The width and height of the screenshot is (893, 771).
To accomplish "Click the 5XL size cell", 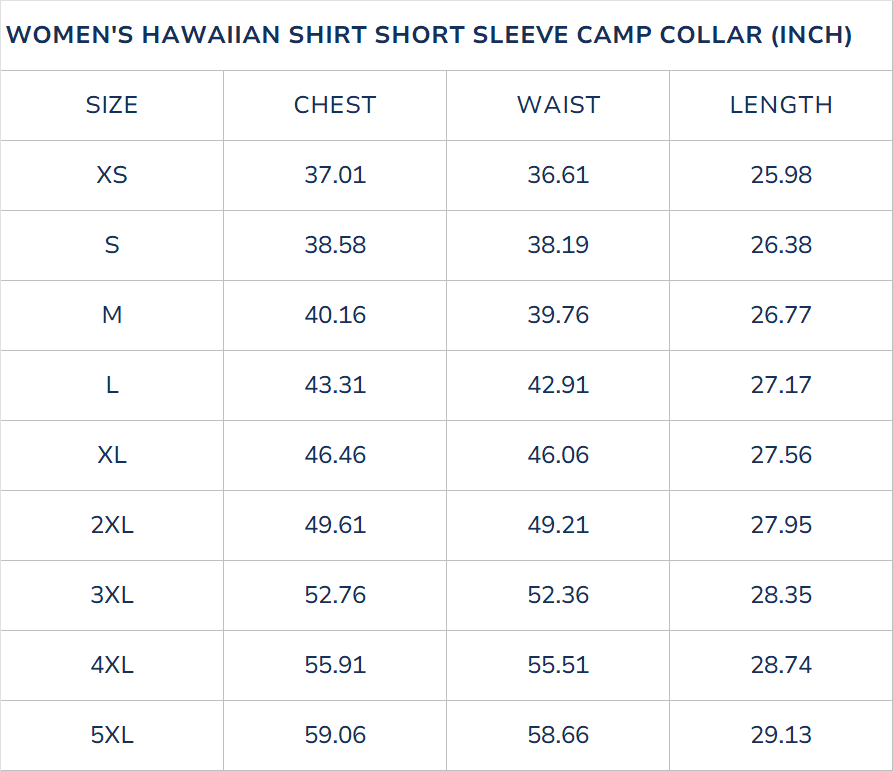I will click(x=112, y=735).
